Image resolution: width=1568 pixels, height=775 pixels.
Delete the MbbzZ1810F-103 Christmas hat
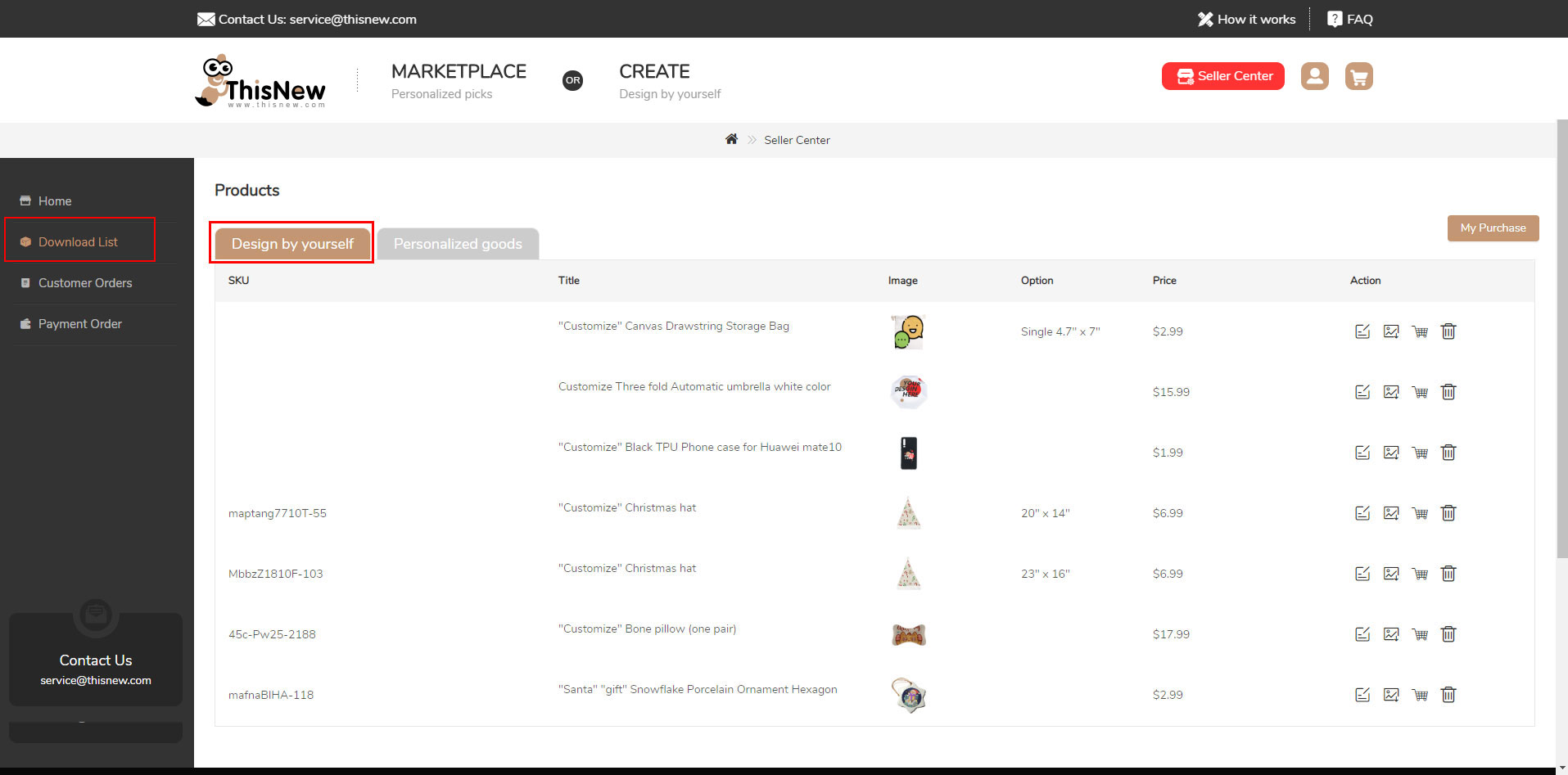click(x=1448, y=574)
